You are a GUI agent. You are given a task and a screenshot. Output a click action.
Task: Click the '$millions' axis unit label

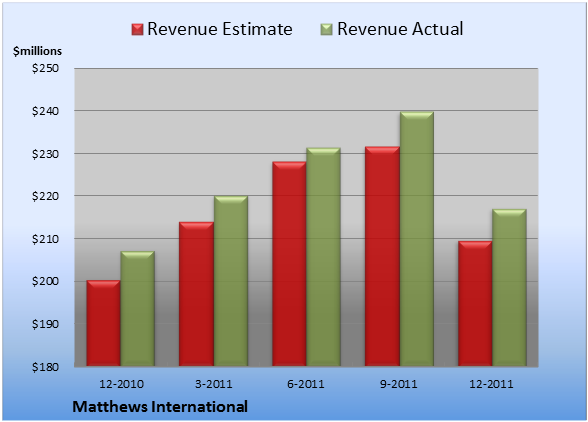click(x=37, y=51)
